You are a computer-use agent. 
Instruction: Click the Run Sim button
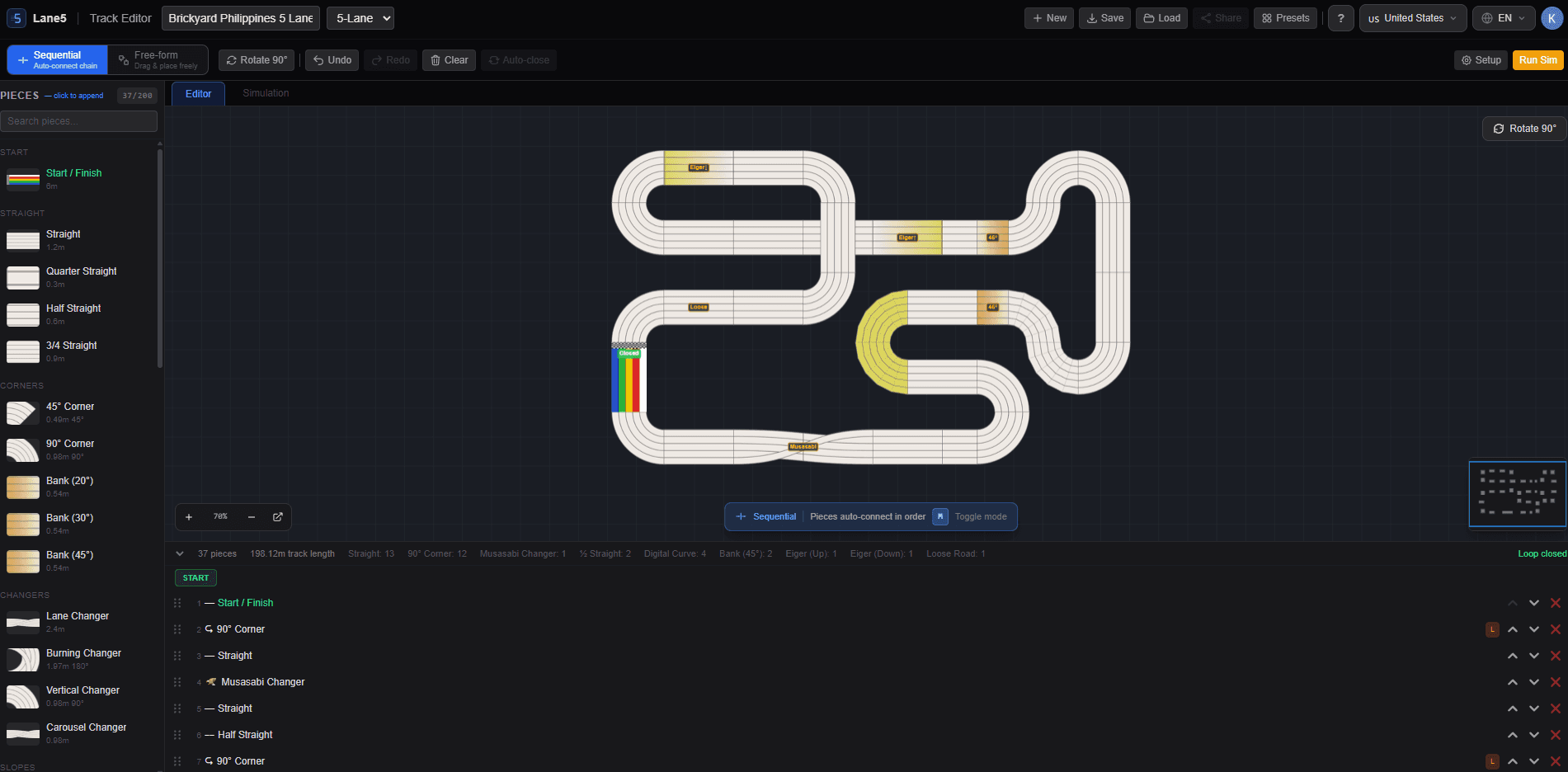pos(1537,59)
